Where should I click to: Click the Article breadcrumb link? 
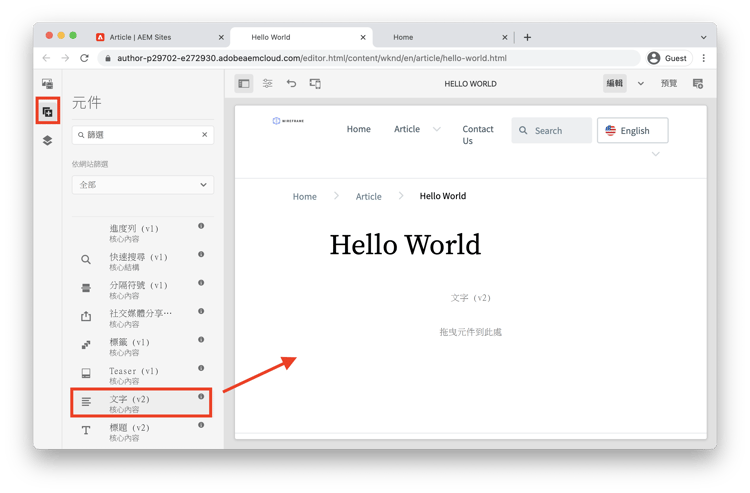(x=369, y=197)
